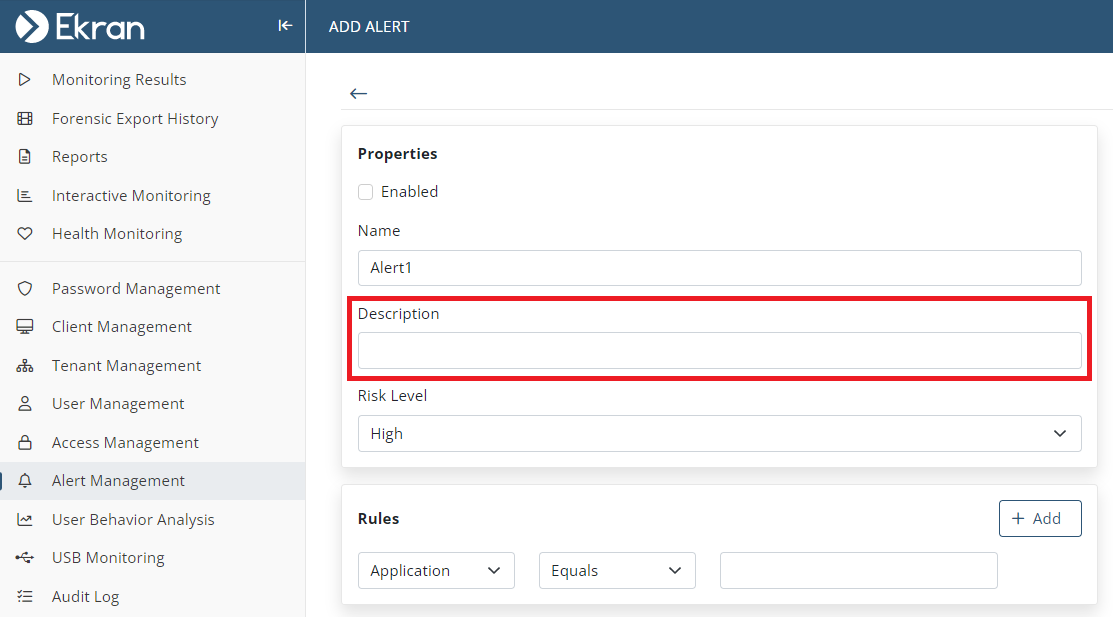This screenshot has height=617, width=1113.
Task: Expand the Application rule parameter dropdown
Action: (436, 571)
